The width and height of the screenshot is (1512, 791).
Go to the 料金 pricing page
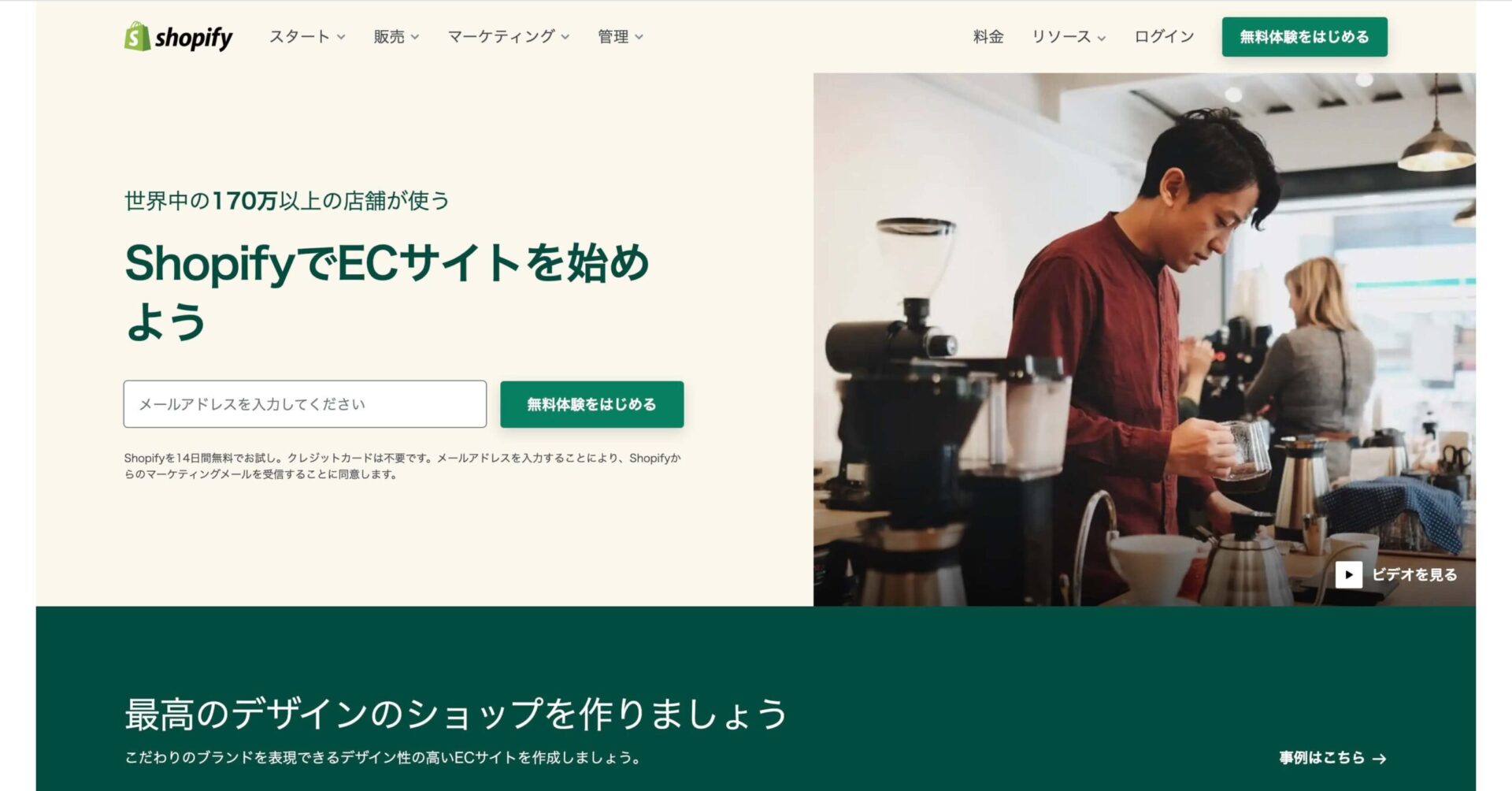[988, 36]
